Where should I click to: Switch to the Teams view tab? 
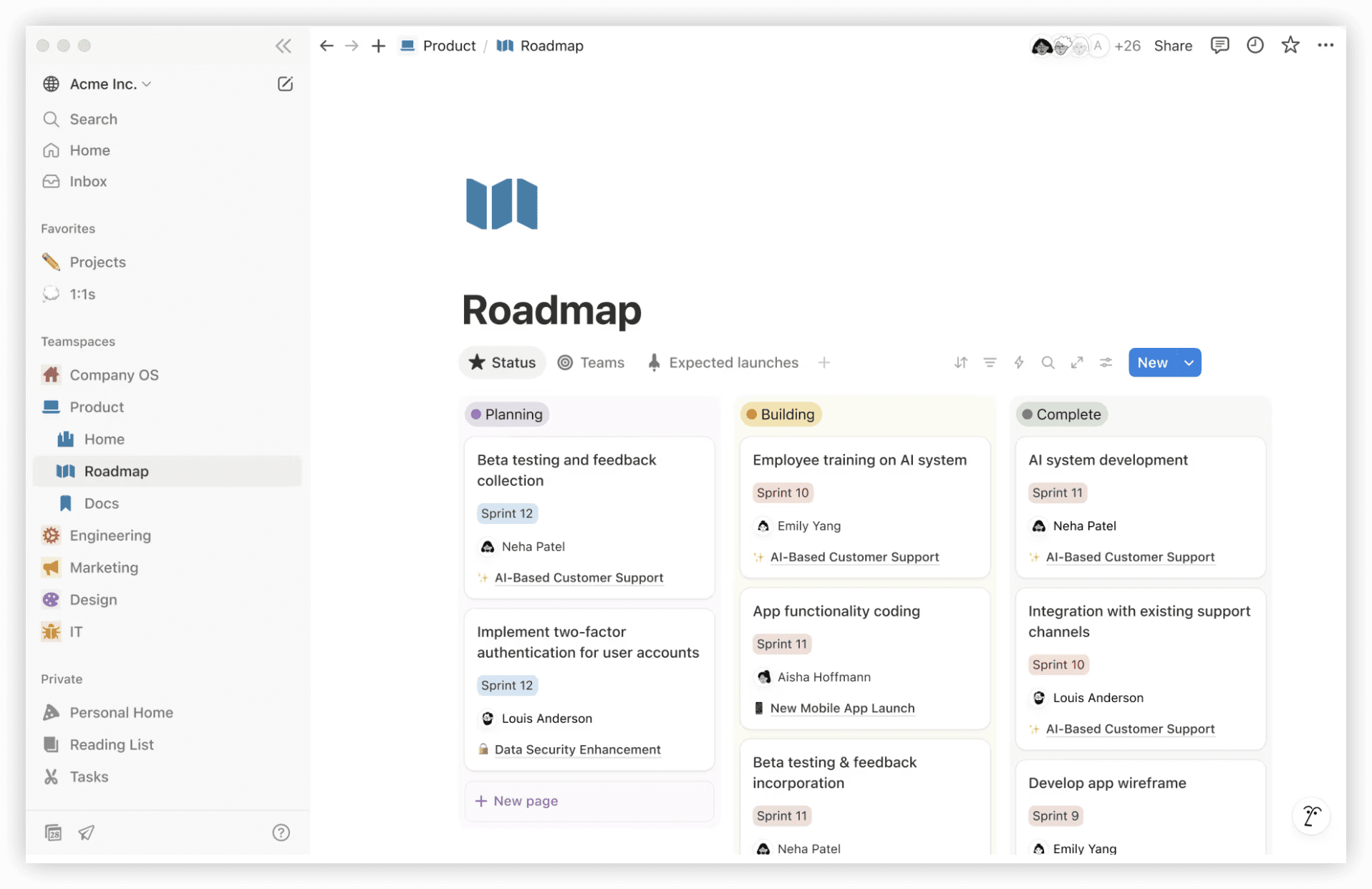coord(591,362)
